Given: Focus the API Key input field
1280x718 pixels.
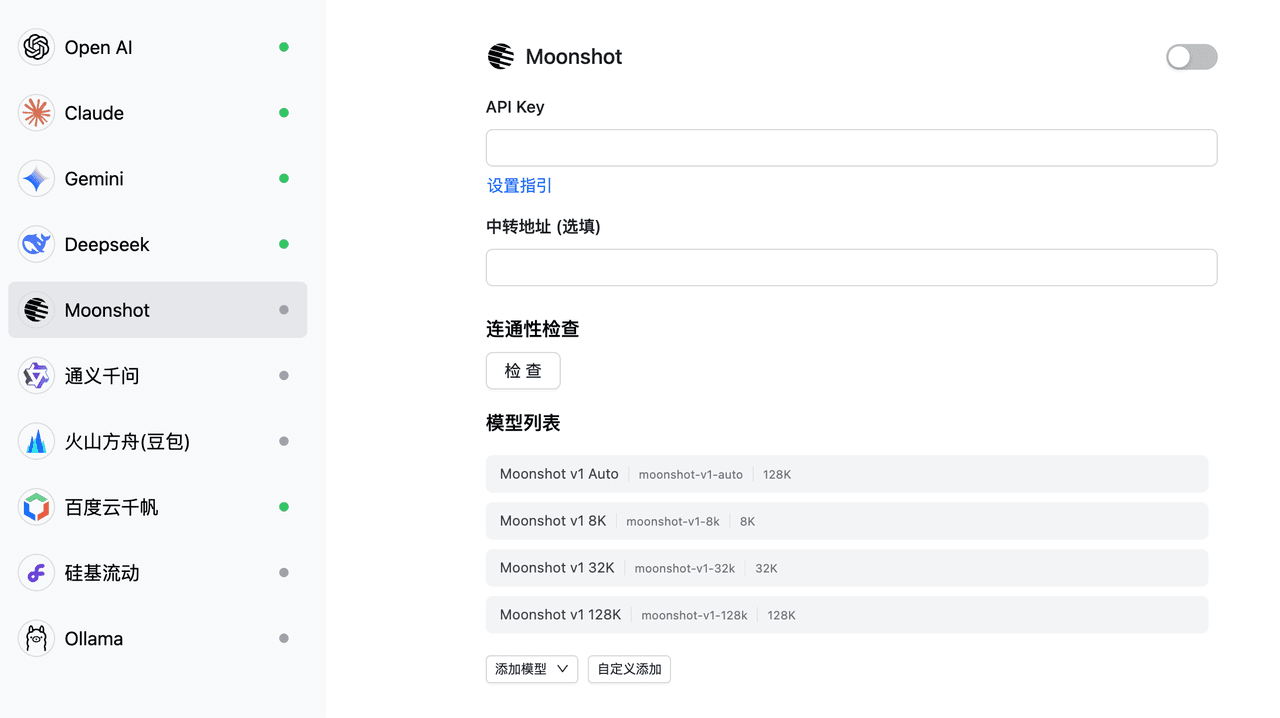Looking at the screenshot, I should click(x=851, y=148).
